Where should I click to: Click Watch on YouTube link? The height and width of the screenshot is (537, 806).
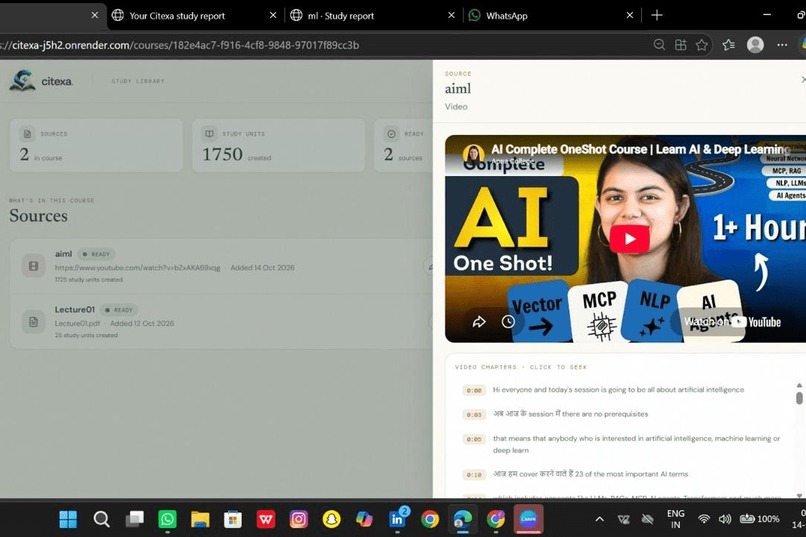[731, 322]
